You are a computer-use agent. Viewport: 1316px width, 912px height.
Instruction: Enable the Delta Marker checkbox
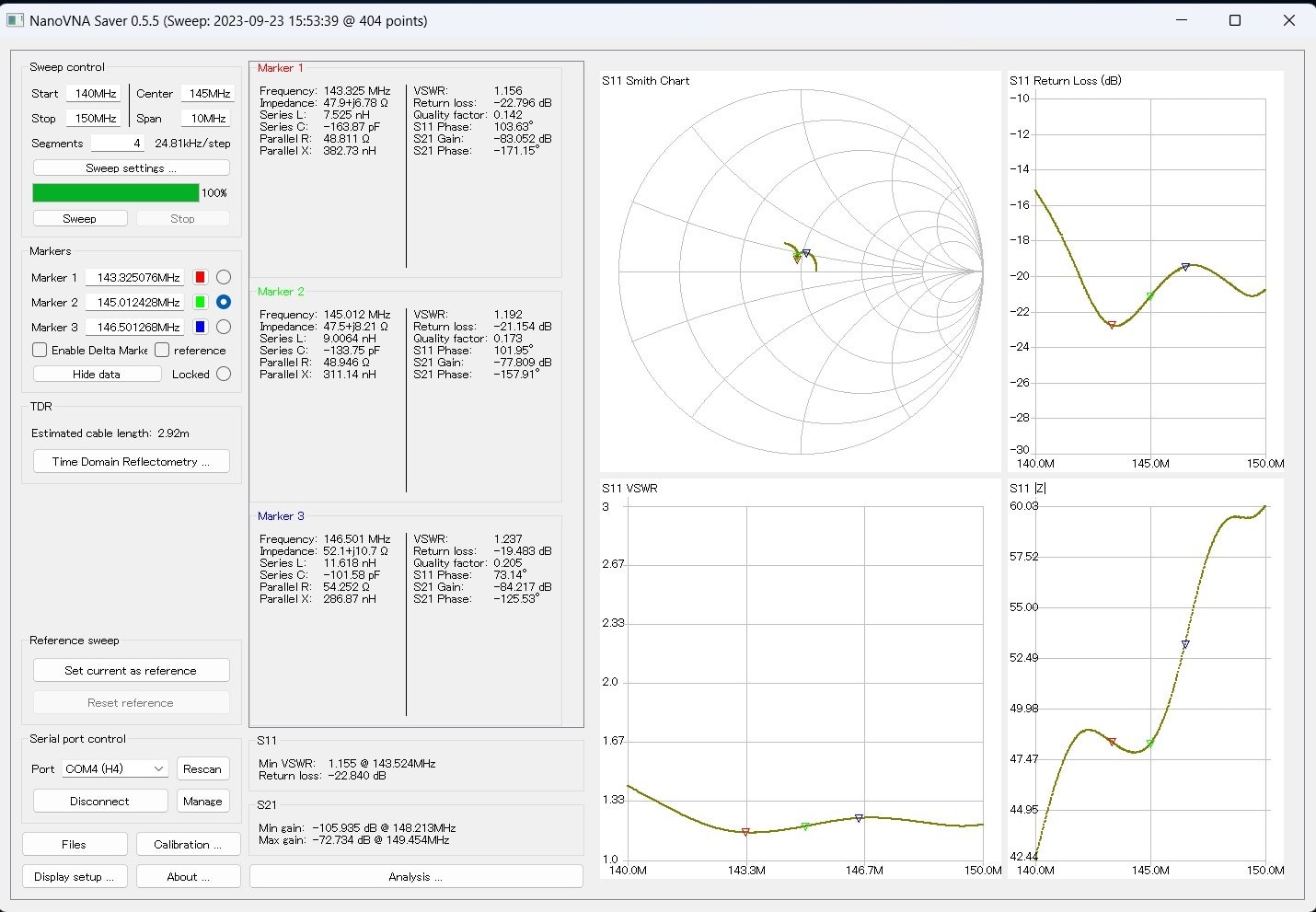click(x=40, y=350)
